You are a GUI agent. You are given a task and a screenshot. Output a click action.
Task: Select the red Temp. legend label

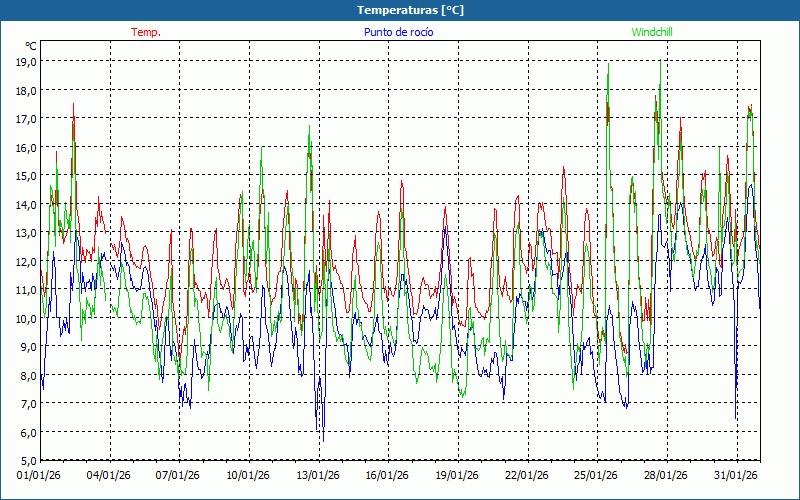(146, 32)
